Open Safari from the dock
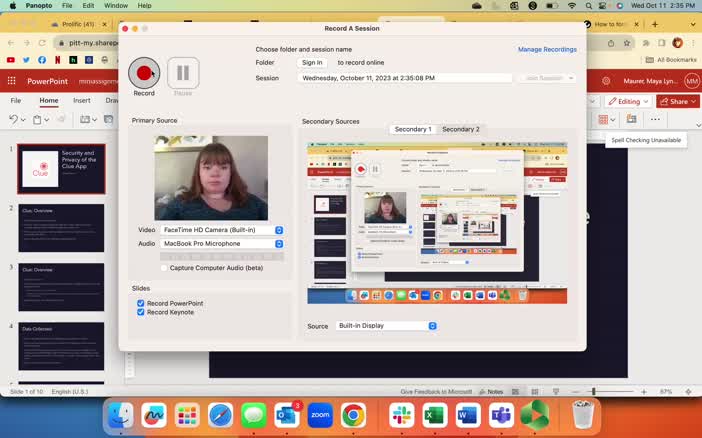 (x=220, y=415)
